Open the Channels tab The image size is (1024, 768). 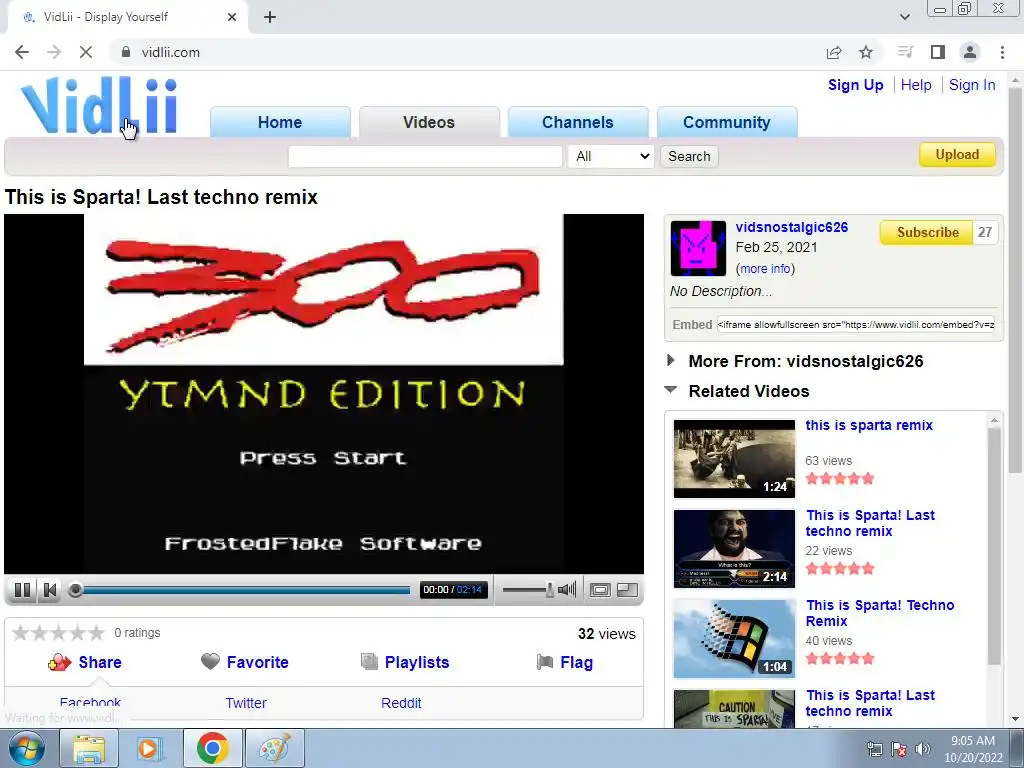point(578,122)
